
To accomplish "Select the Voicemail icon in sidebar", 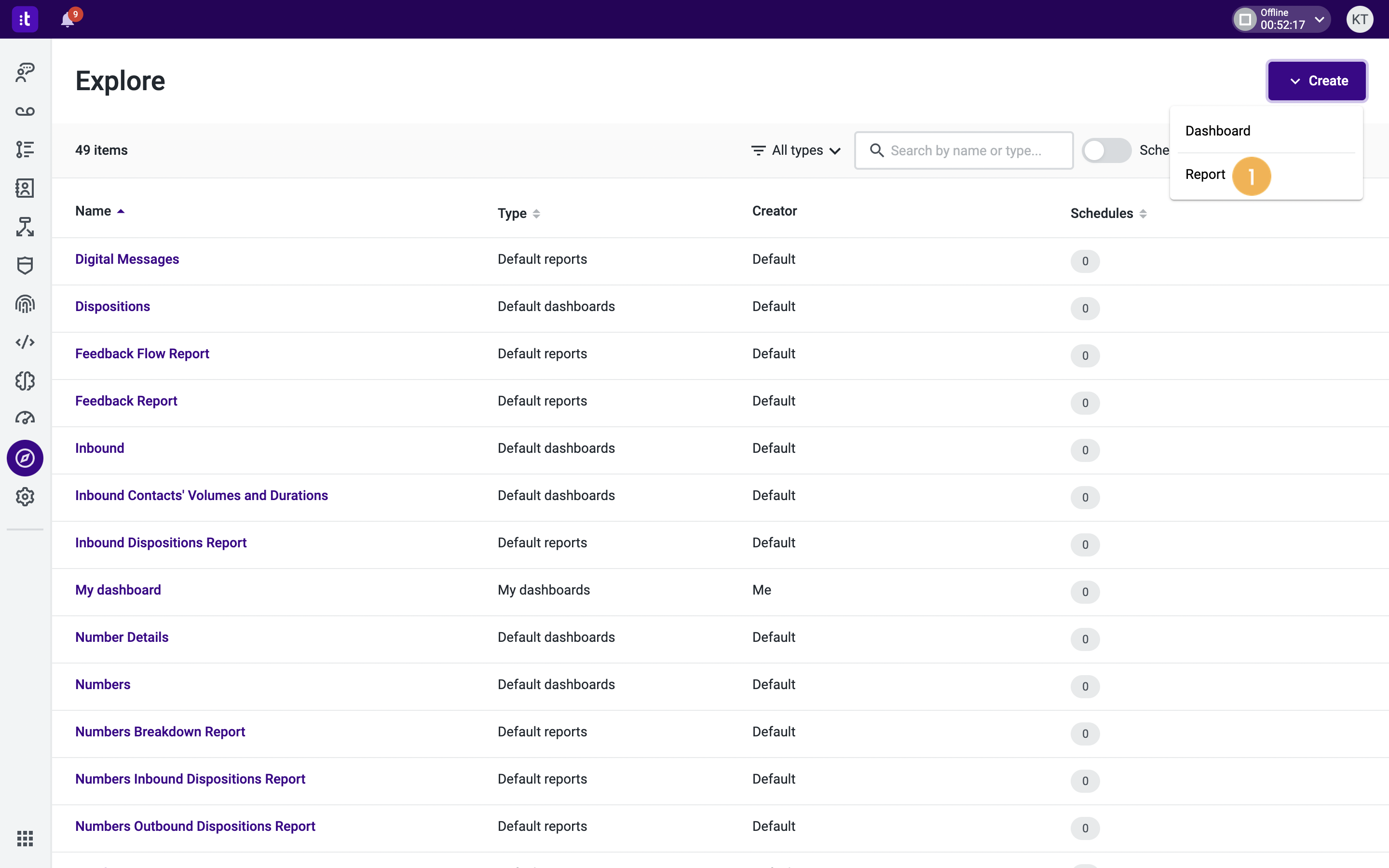I will tap(25, 111).
